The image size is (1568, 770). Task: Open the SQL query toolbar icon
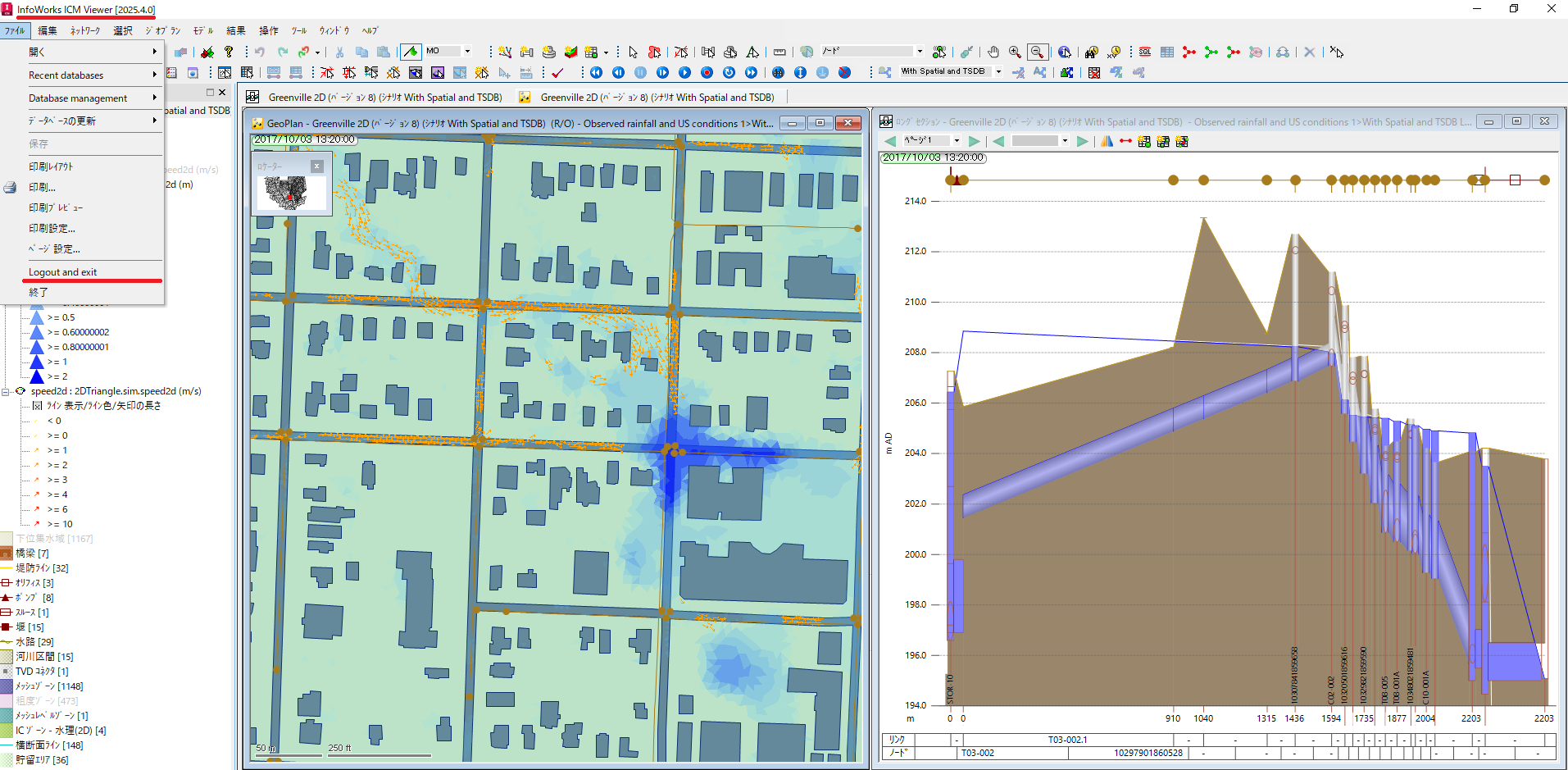coord(1145,52)
